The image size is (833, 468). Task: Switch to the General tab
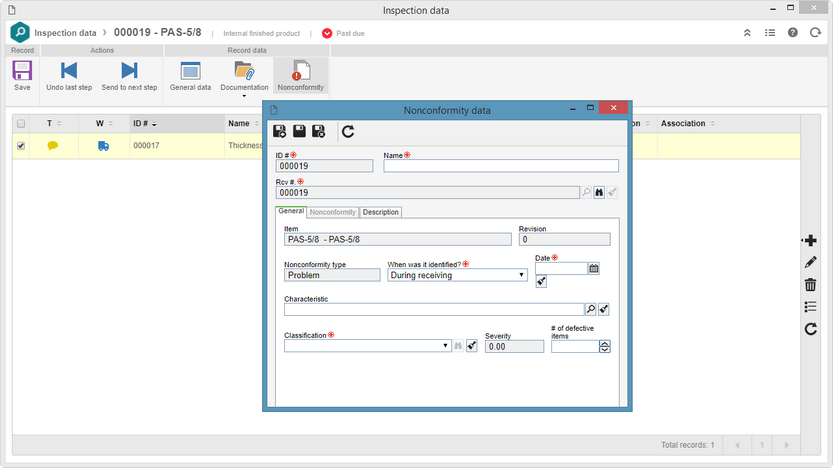click(x=291, y=211)
